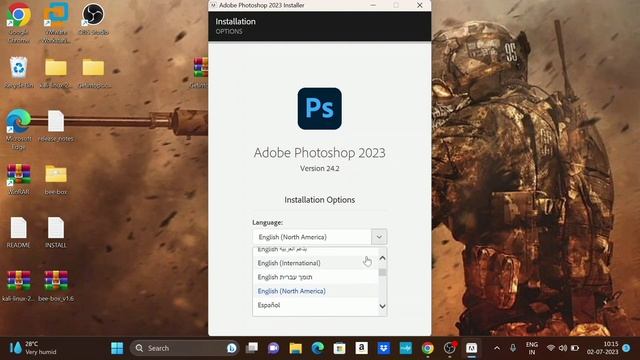Open Microsoft Store from the taskbar
Screen dimensions: 640x360
(x=339, y=348)
